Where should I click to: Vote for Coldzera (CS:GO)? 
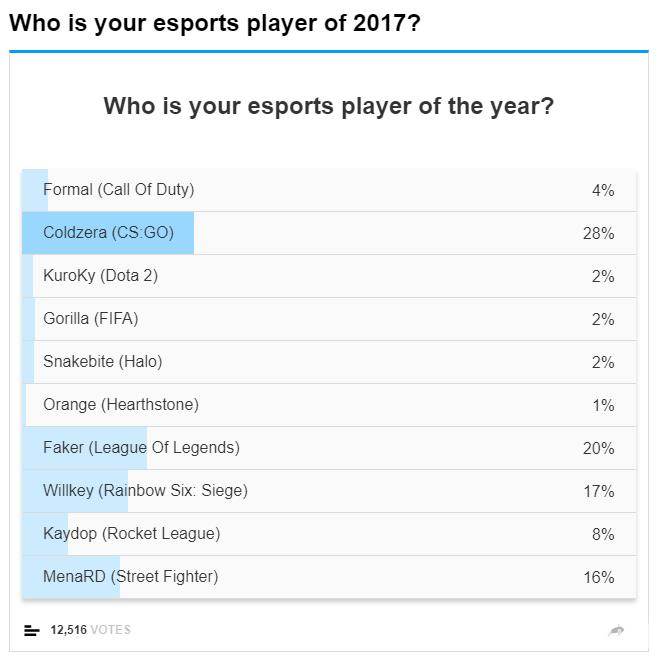tap(108, 233)
